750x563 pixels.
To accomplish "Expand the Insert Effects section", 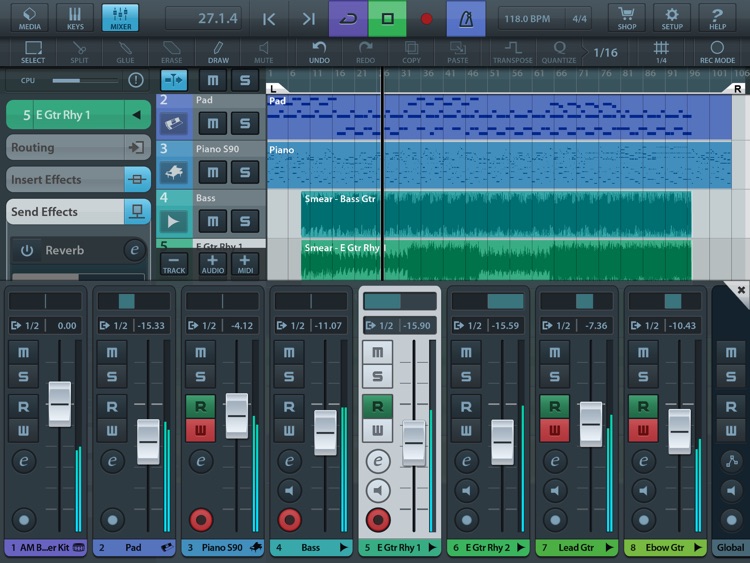I will (x=78, y=179).
